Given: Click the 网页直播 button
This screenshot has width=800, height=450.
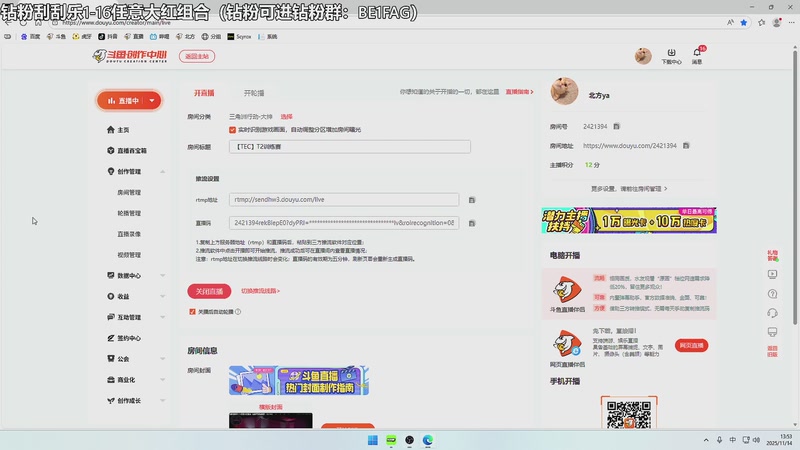Looking at the screenshot, I should [x=691, y=345].
